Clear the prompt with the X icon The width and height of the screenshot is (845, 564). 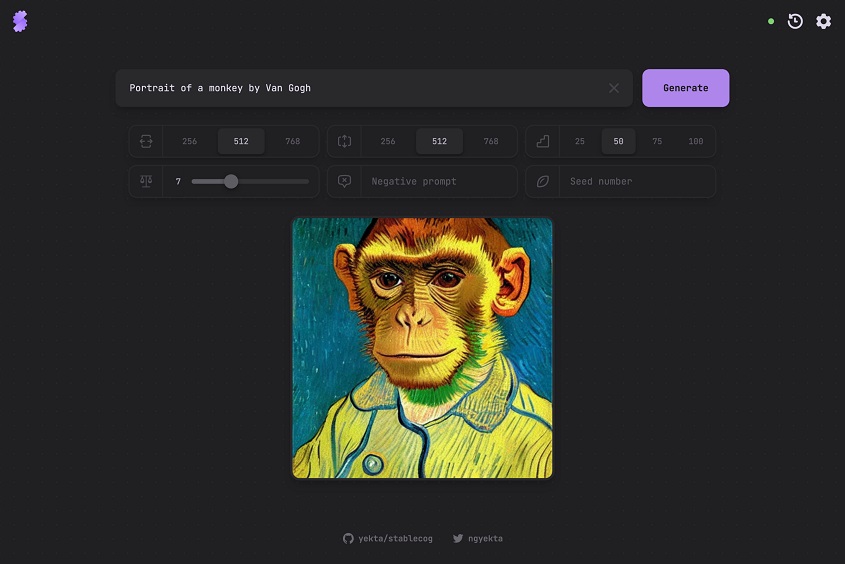click(613, 88)
